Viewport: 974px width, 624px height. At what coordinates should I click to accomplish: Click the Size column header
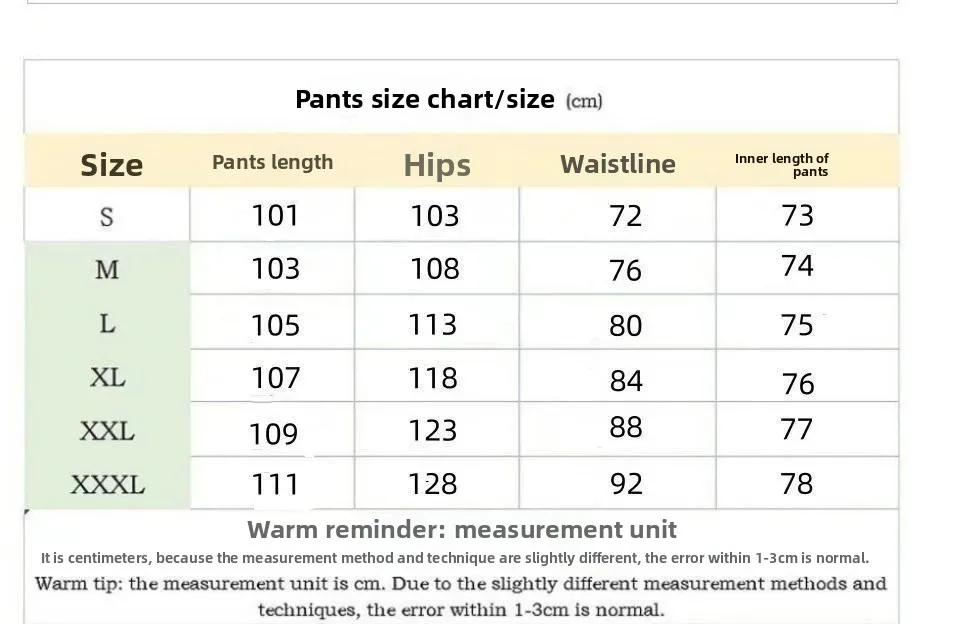click(x=112, y=165)
